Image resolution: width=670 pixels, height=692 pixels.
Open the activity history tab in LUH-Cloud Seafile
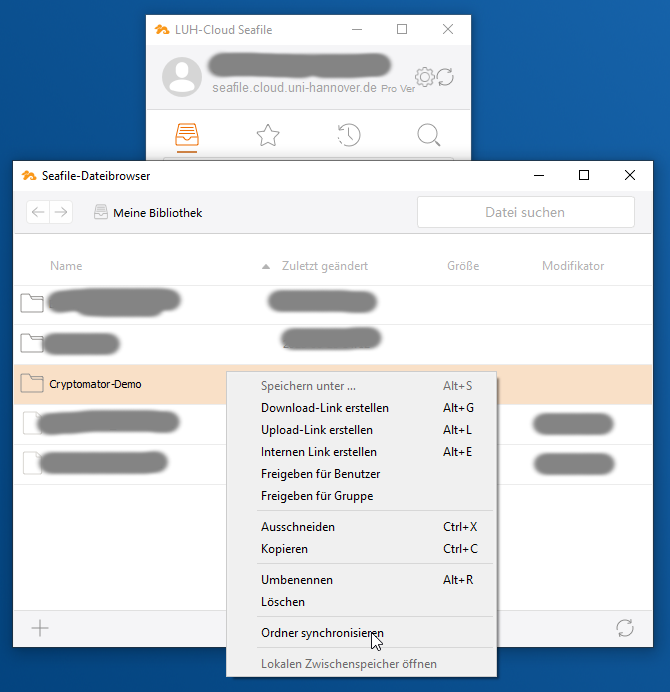coord(349,135)
